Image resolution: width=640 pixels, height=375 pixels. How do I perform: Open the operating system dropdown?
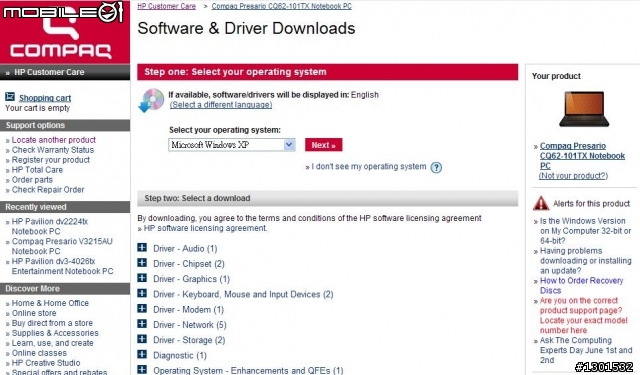[x=232, y=145]
